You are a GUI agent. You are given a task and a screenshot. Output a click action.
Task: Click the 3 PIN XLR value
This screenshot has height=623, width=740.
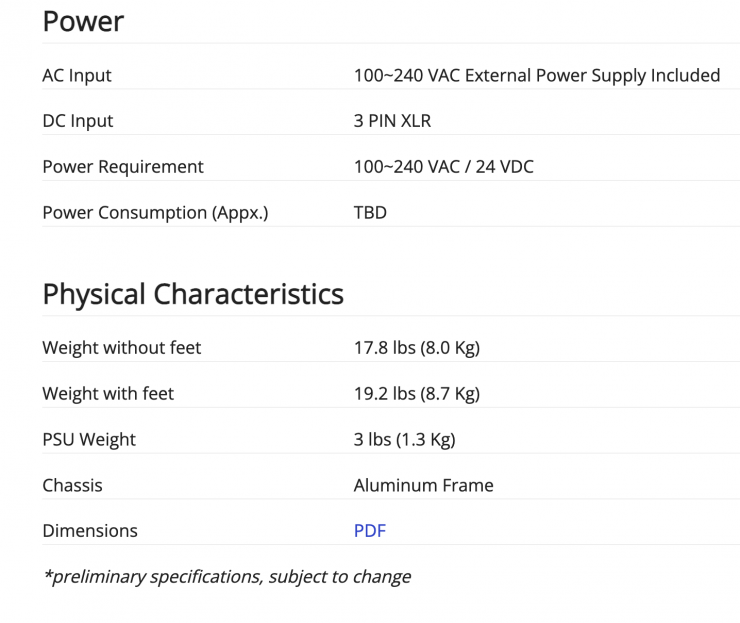[x=392, y=121]
